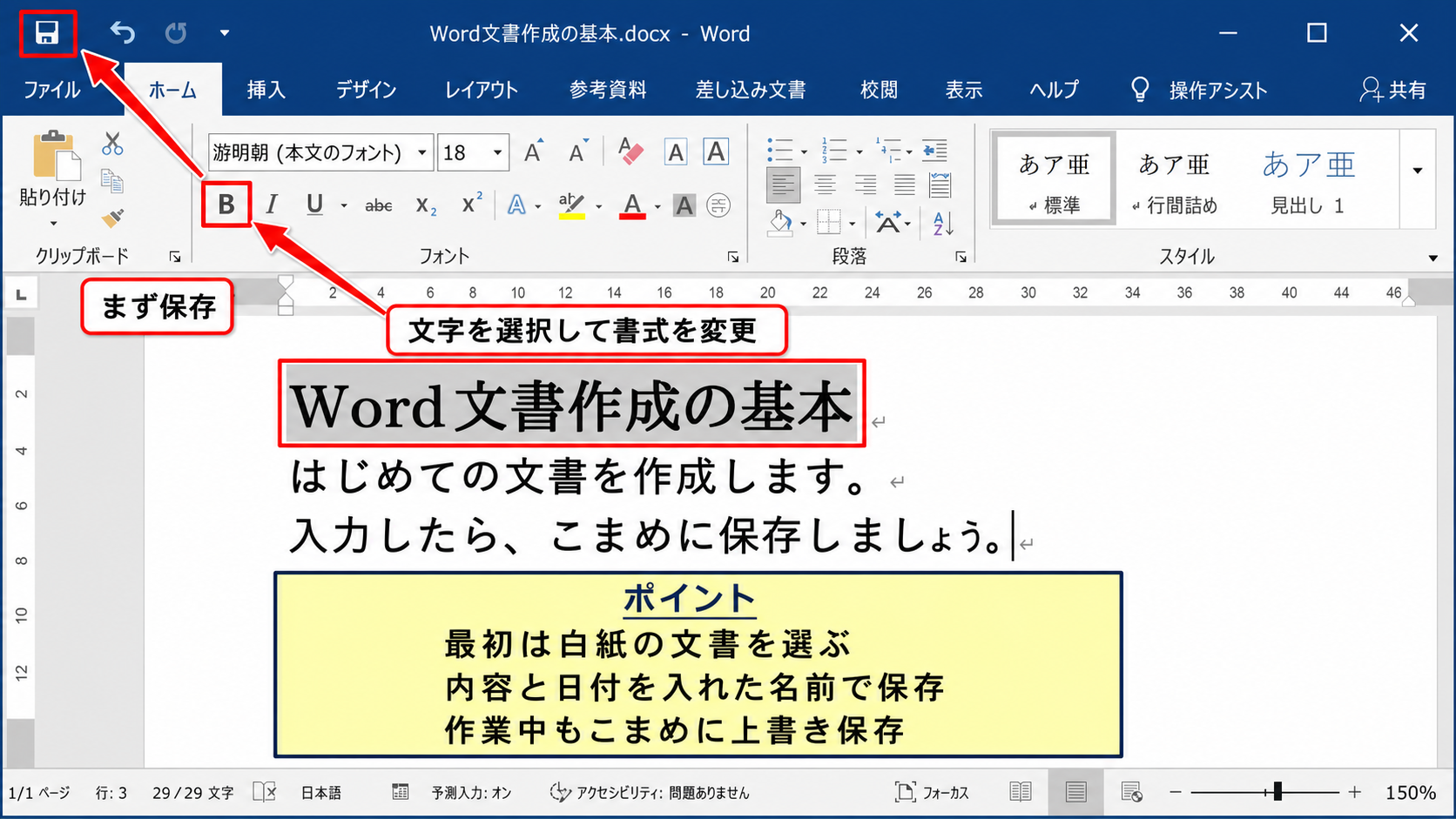Open font color dropdown arrow

[657, 206]
